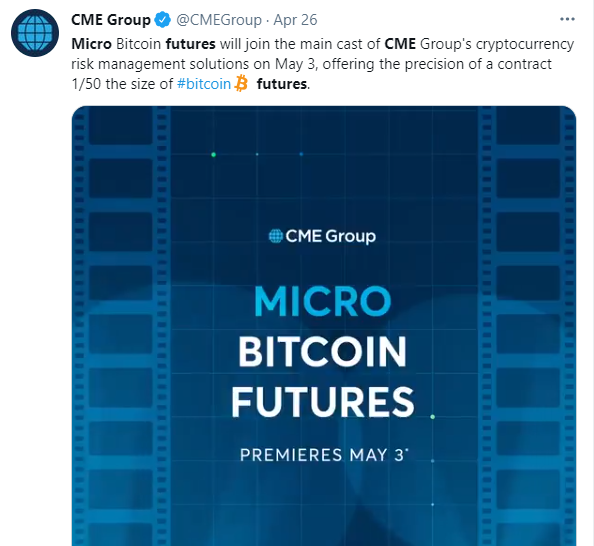
Task: Click the orange Bitcoin emoji icon
Action: pos(241,83)
